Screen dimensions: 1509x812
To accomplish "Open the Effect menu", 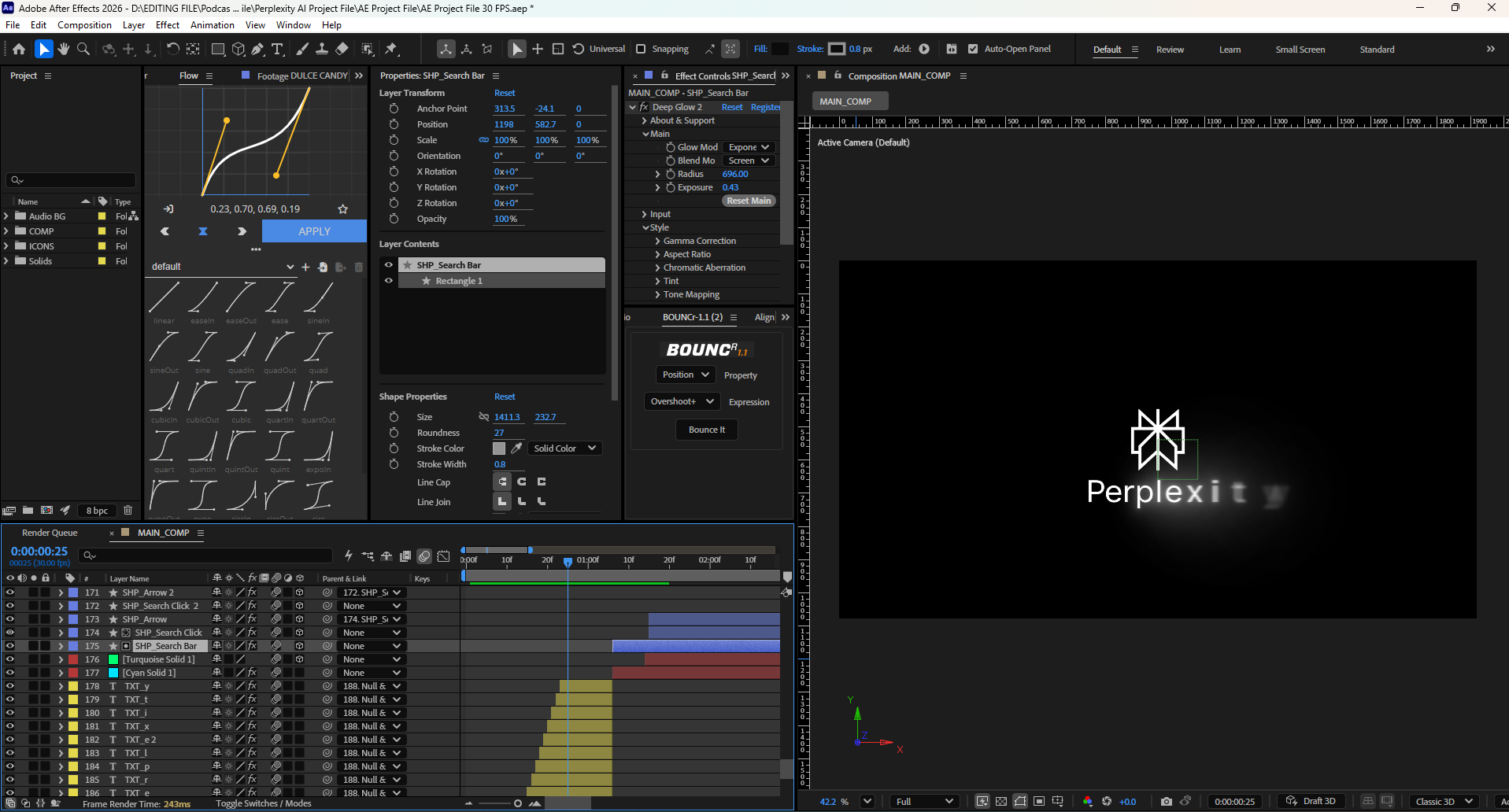I will tap(168, 25).
